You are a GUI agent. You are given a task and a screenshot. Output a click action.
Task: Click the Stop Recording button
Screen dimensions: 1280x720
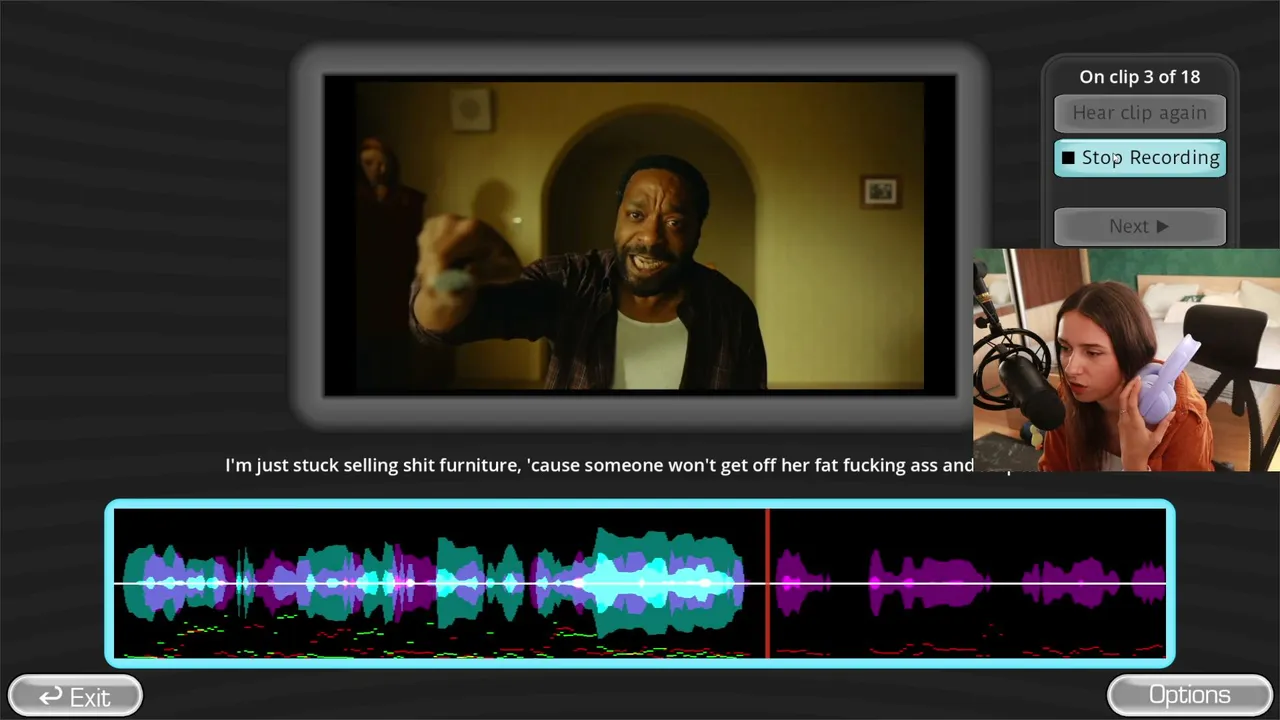(x=1140, y=158)
